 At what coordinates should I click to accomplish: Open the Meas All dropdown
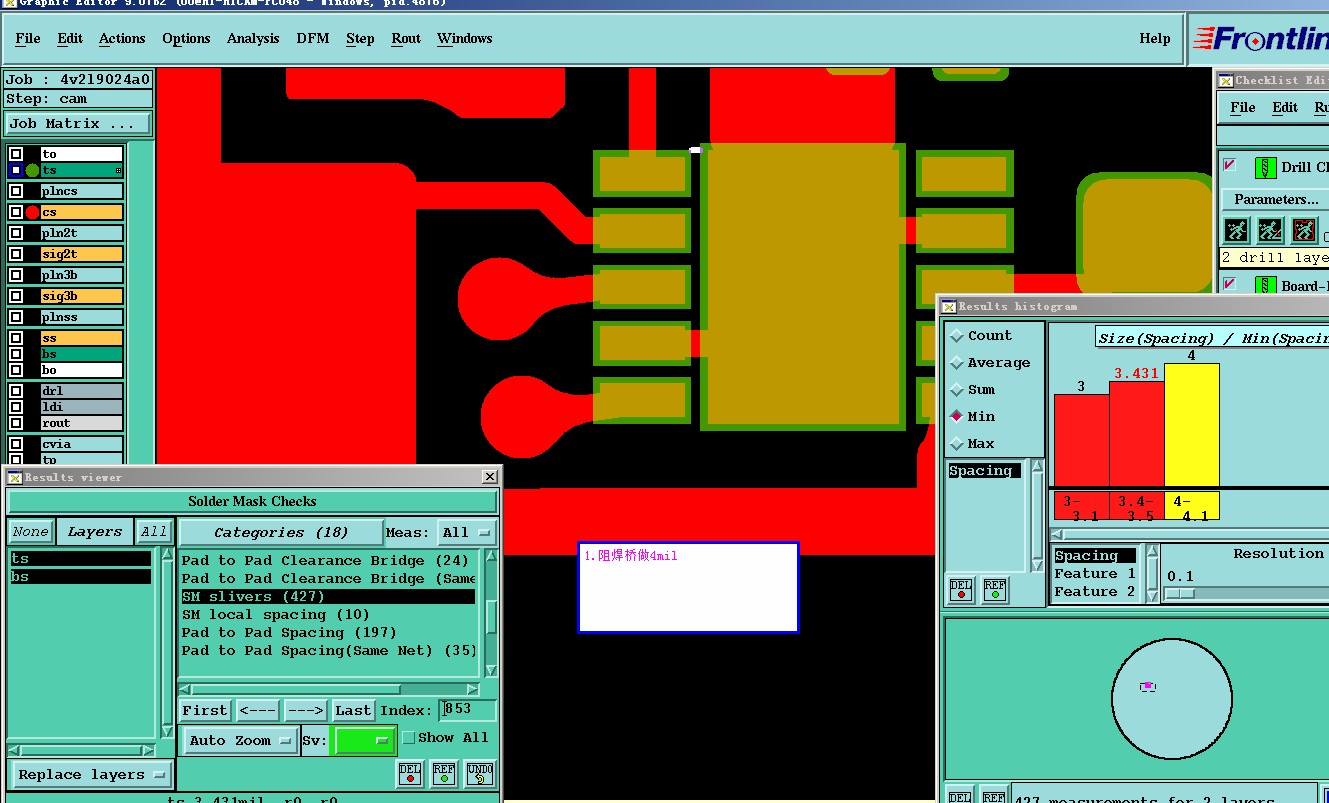point(467,533)
